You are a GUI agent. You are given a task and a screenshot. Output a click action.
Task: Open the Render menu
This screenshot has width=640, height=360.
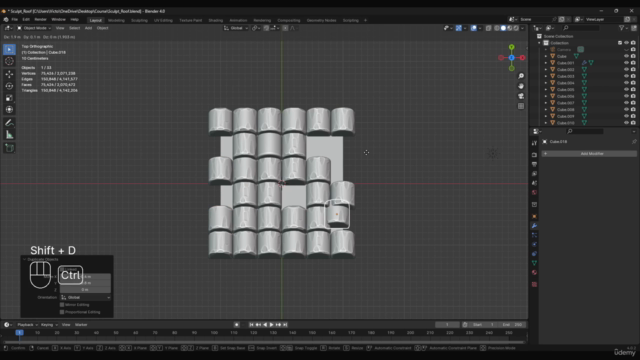point(40,20)
